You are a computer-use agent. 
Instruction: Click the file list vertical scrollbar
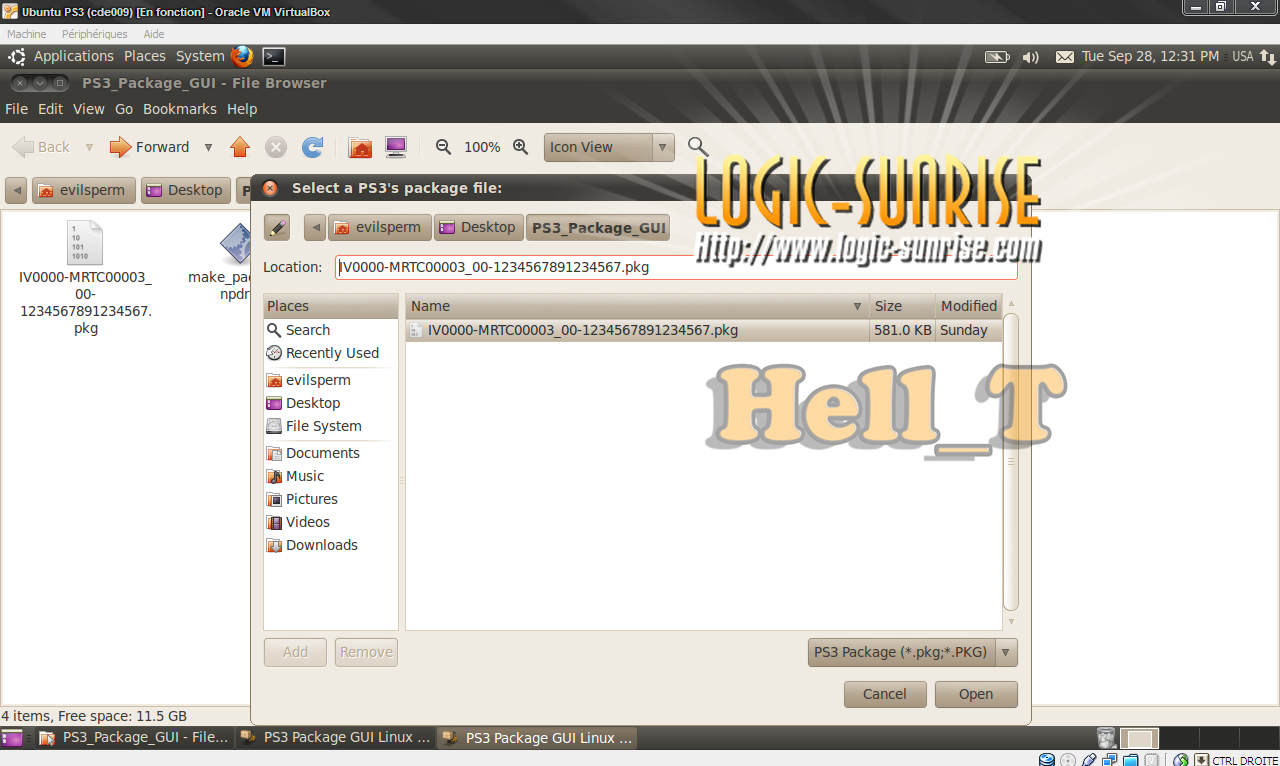pos(1011,462)
